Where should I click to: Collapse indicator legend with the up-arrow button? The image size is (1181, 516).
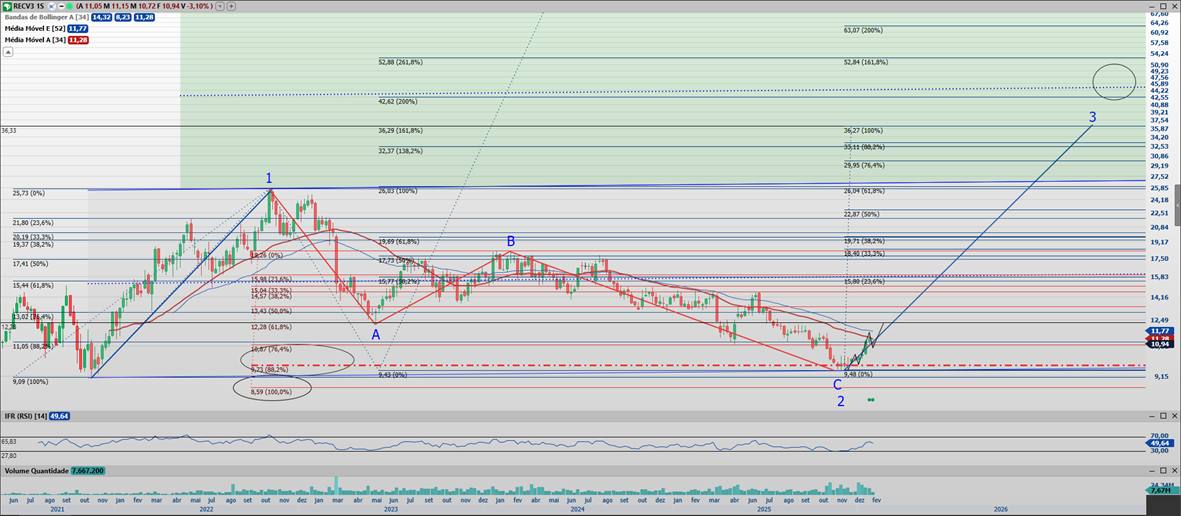tap(7, 52)
